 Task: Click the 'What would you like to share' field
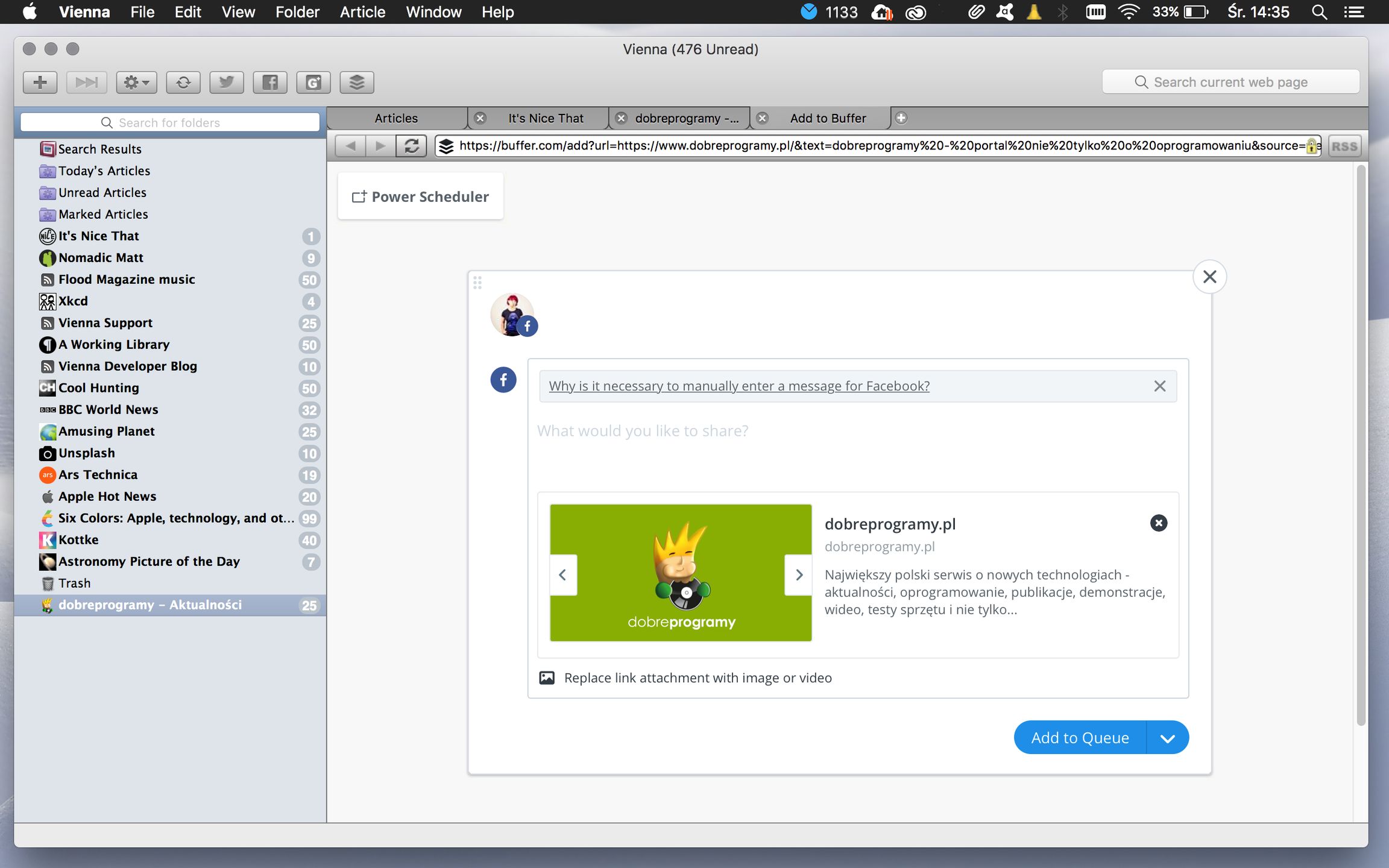coord(643,431)
